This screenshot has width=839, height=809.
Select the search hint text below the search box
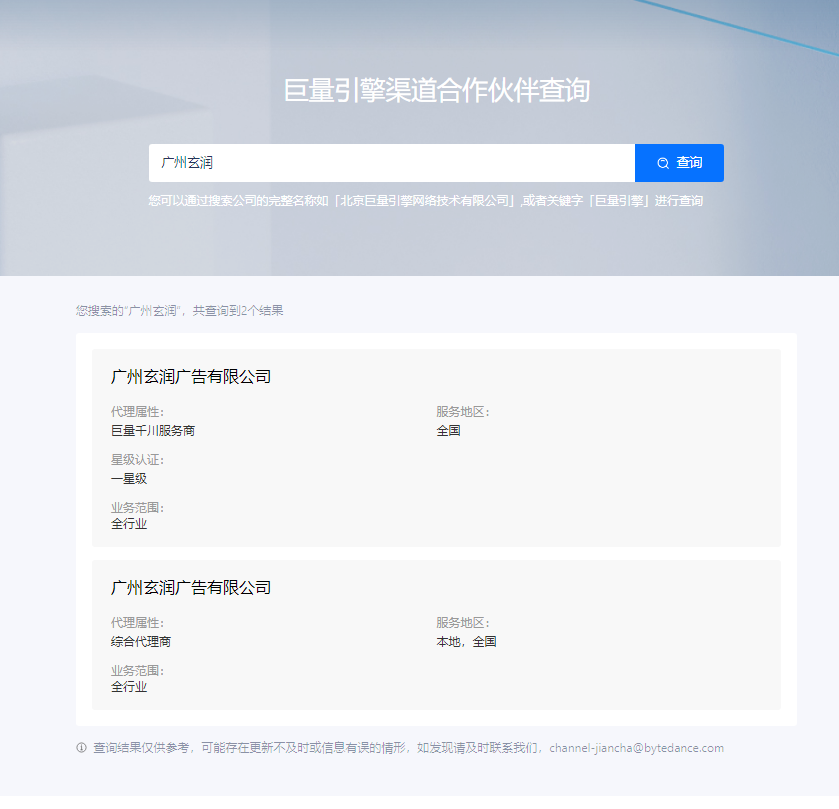point(426,201)
